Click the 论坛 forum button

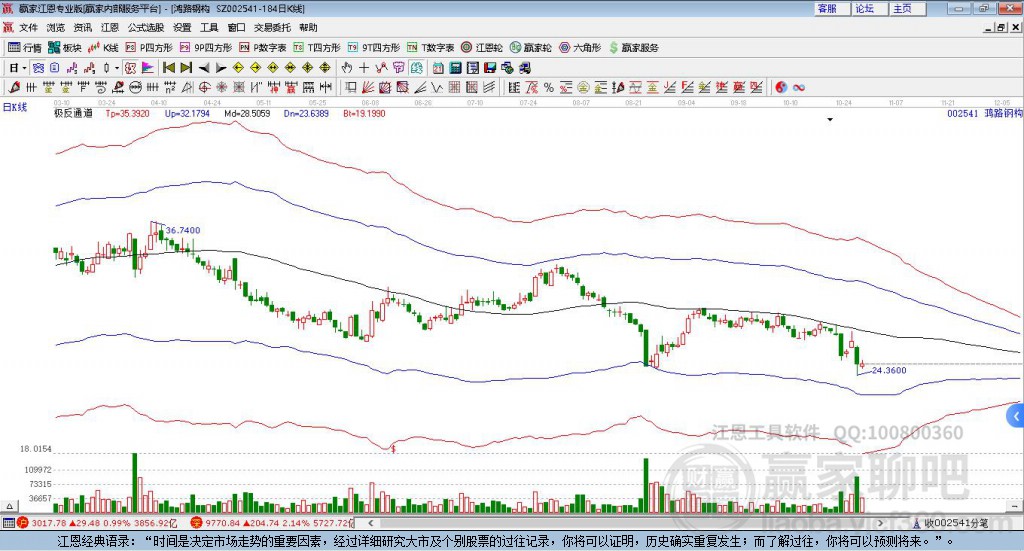(x=864, y=8)
